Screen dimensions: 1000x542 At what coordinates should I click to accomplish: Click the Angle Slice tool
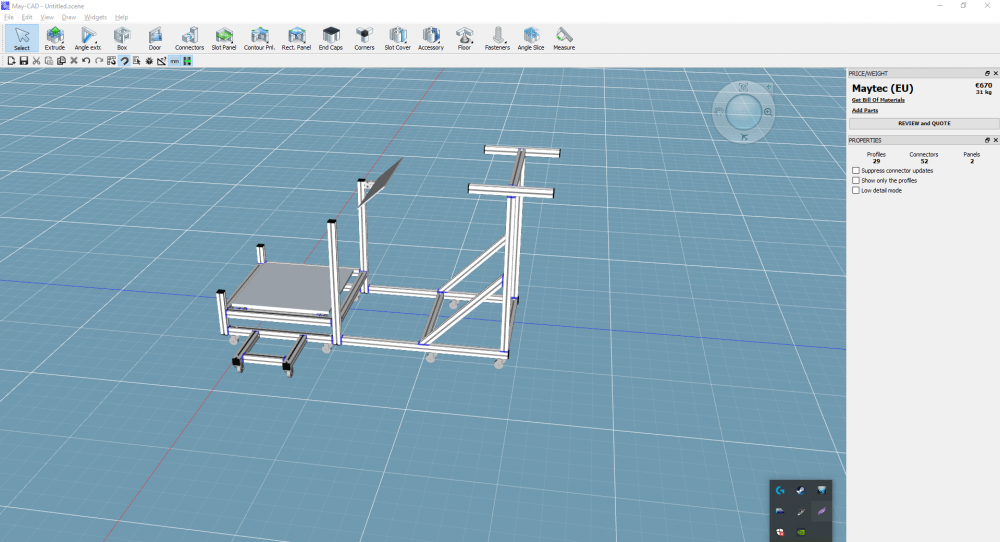[x=531, y=38]
